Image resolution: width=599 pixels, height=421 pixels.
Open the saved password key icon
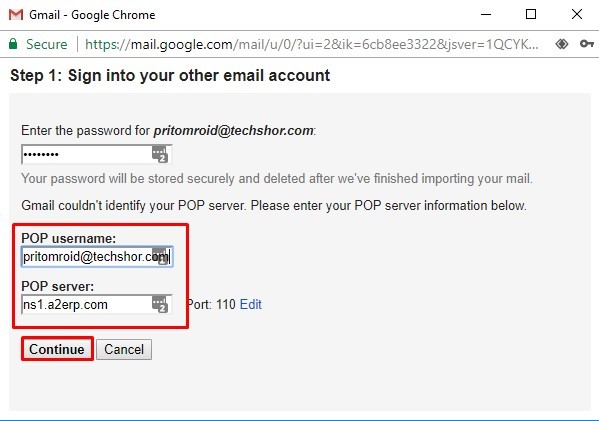point(586,44)
